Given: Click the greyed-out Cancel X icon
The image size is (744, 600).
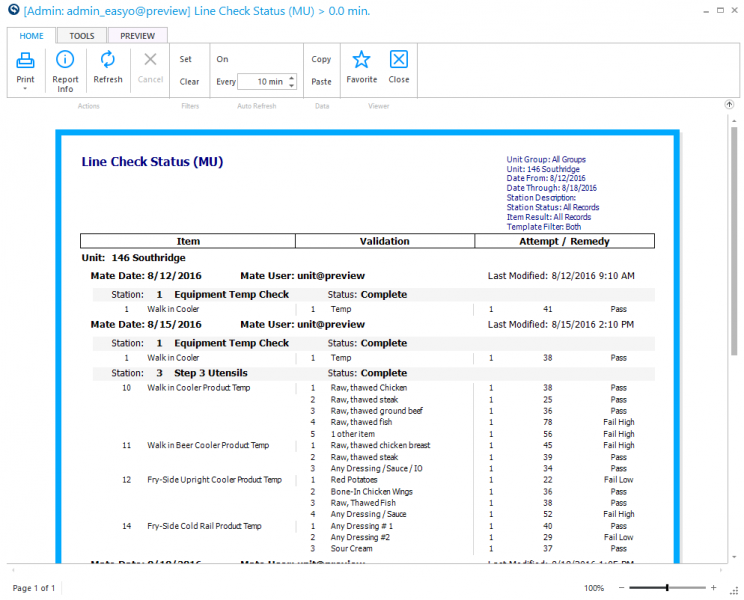Looking at the screenshot, I should click(150, 59).
